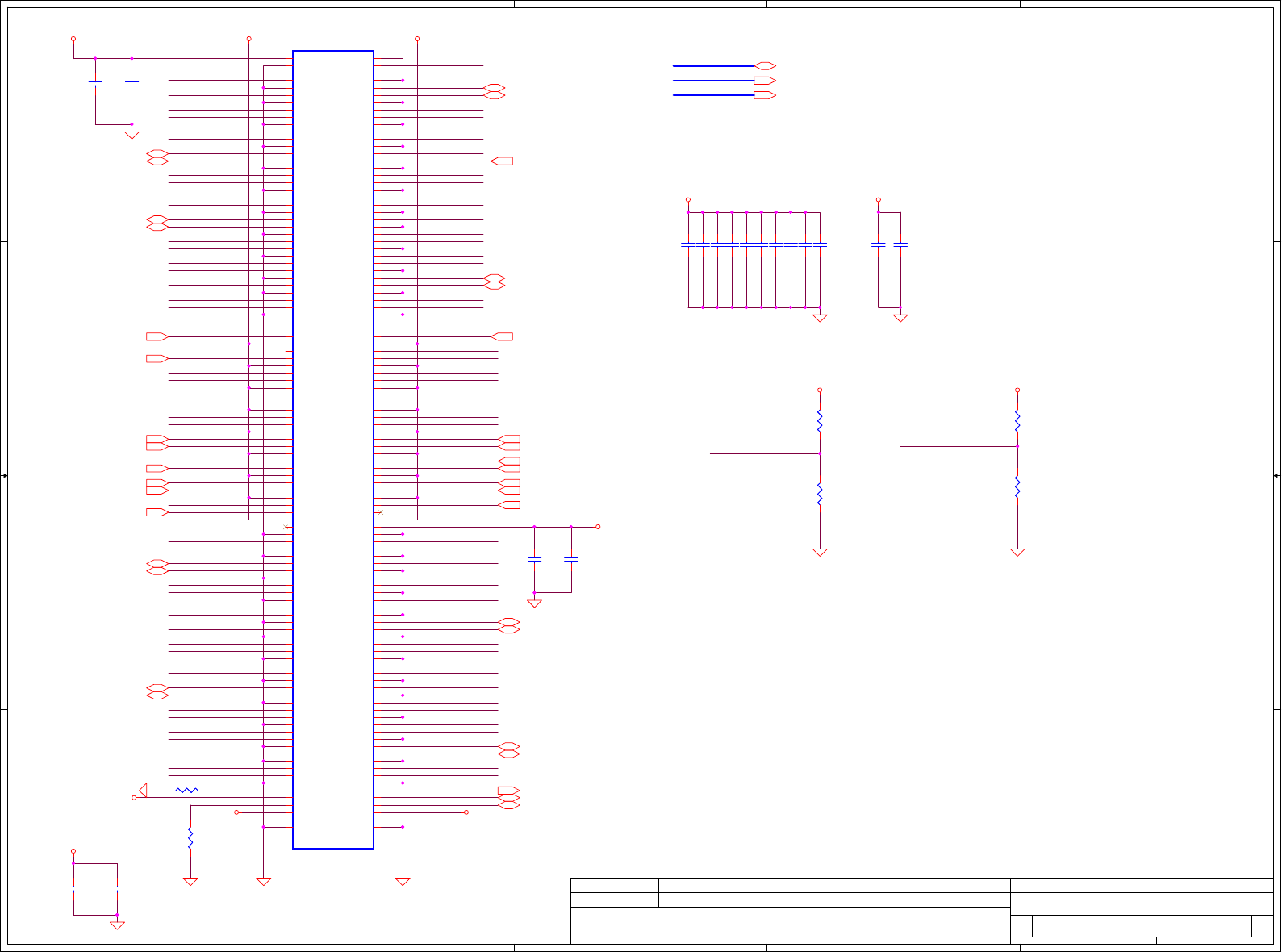Viewport: 1282px width, 952px height.
Task: Click ground symbol under the pair right of connector
Action: click(534, 603)
